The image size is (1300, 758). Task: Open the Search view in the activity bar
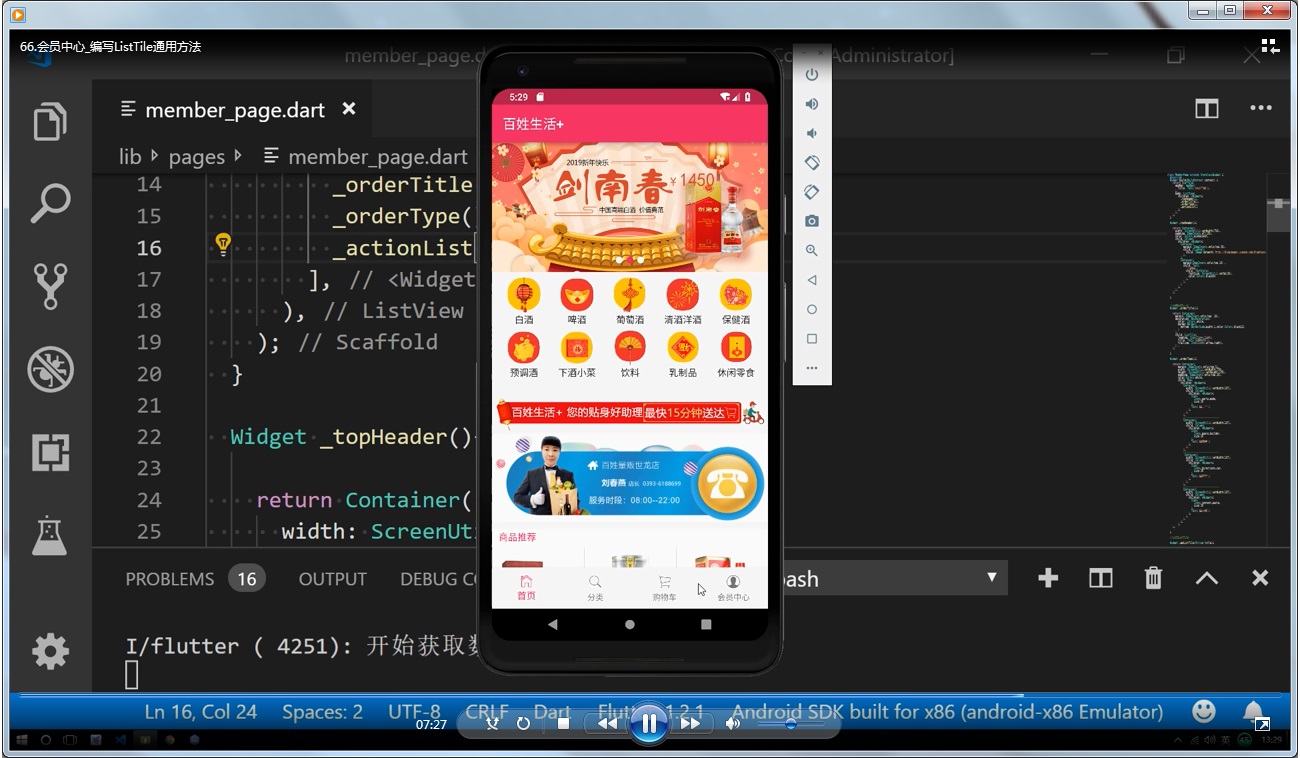[x=50, y=203]
